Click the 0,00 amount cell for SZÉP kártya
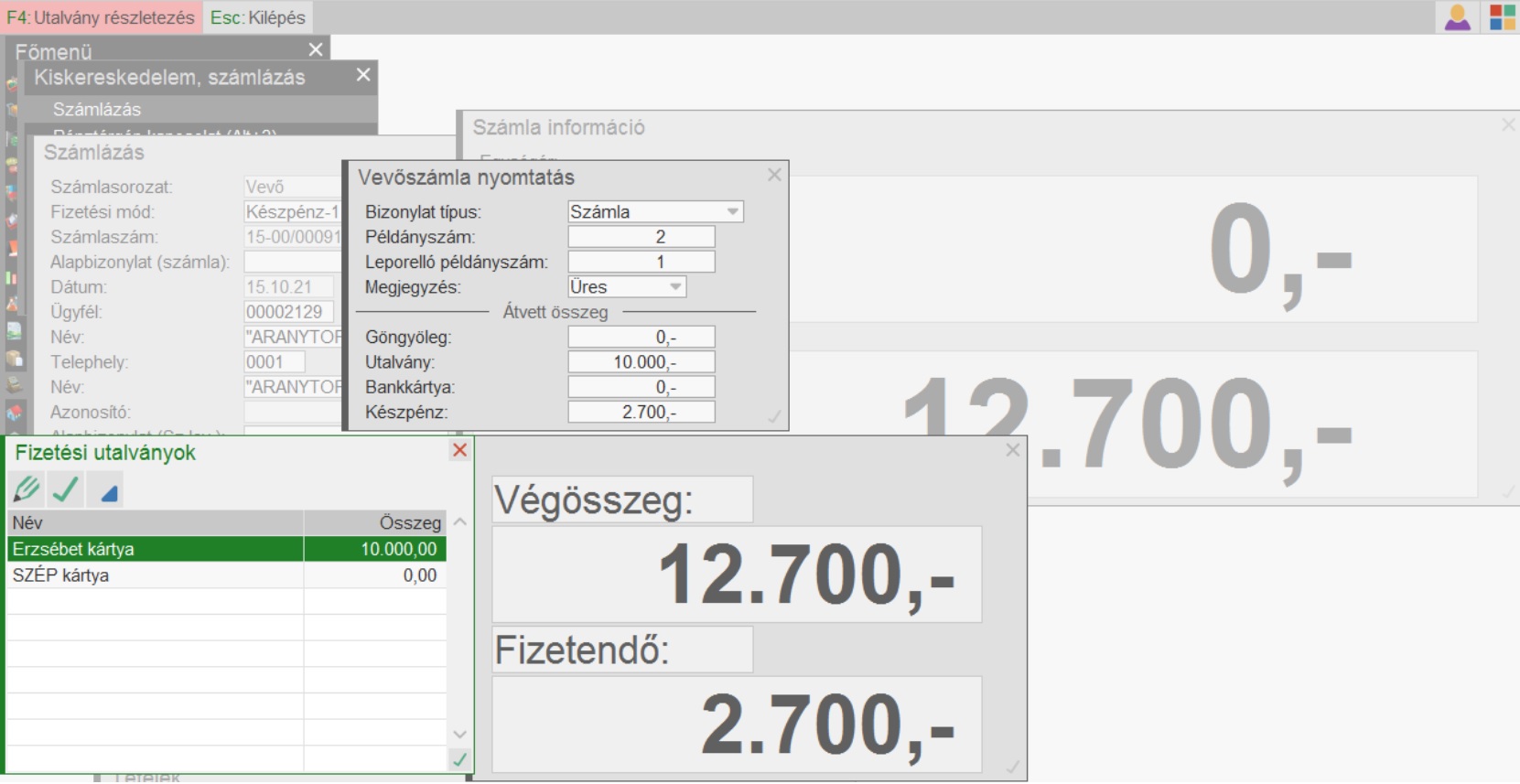The height and width of the screenshot is (784, 1520). coord(375,575)
